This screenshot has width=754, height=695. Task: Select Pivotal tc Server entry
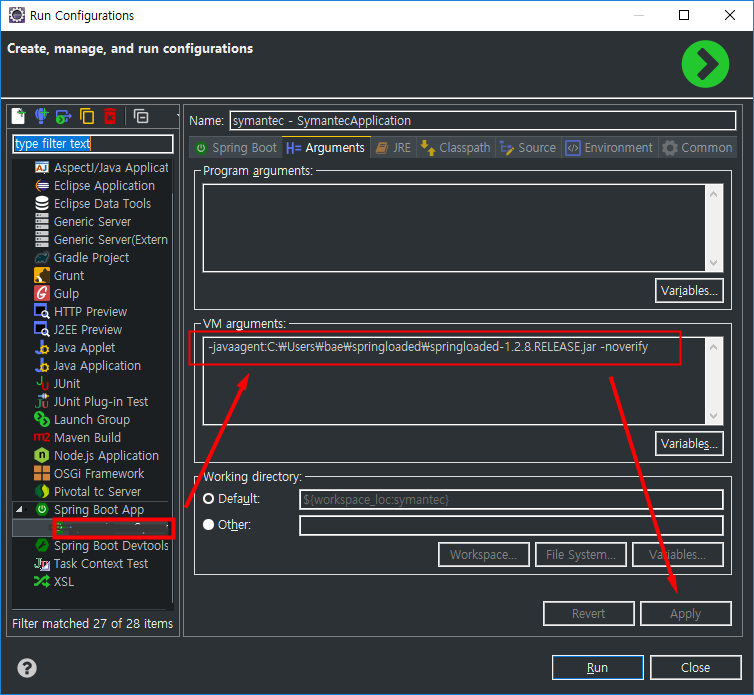[x=88, y=492]
